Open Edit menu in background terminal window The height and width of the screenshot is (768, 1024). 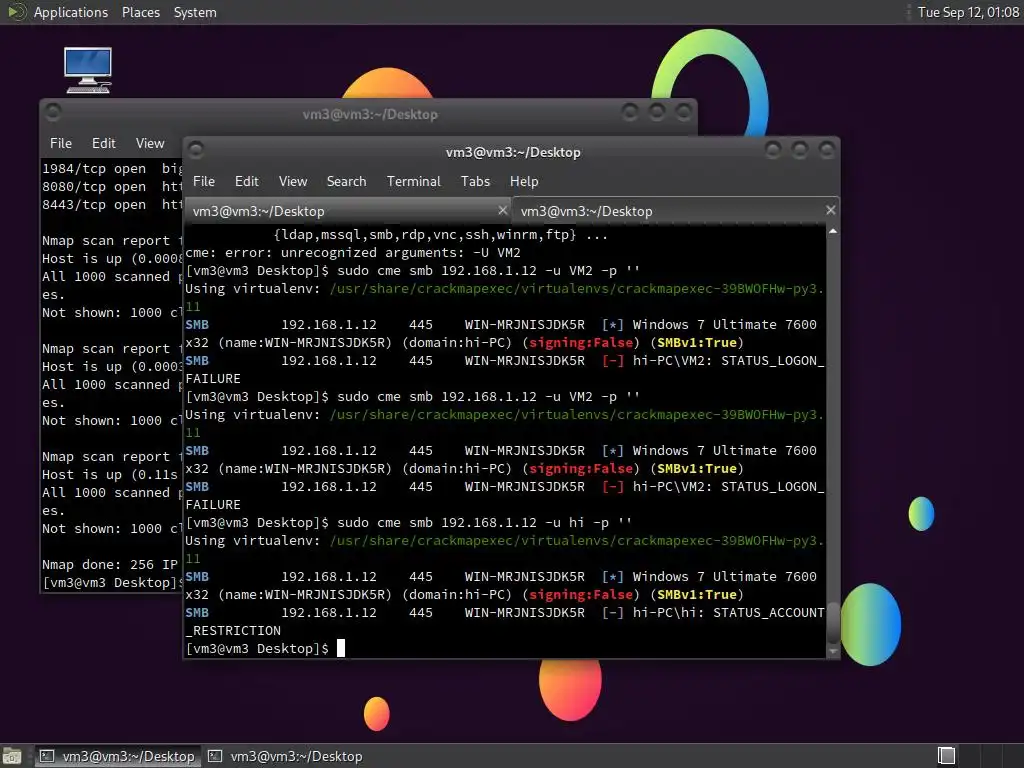[103, 144]
